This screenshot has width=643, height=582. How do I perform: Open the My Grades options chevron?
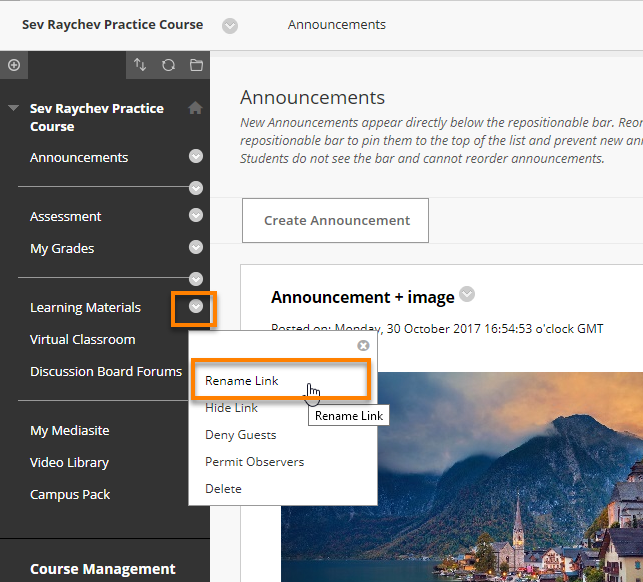click(x=196, y=248)
